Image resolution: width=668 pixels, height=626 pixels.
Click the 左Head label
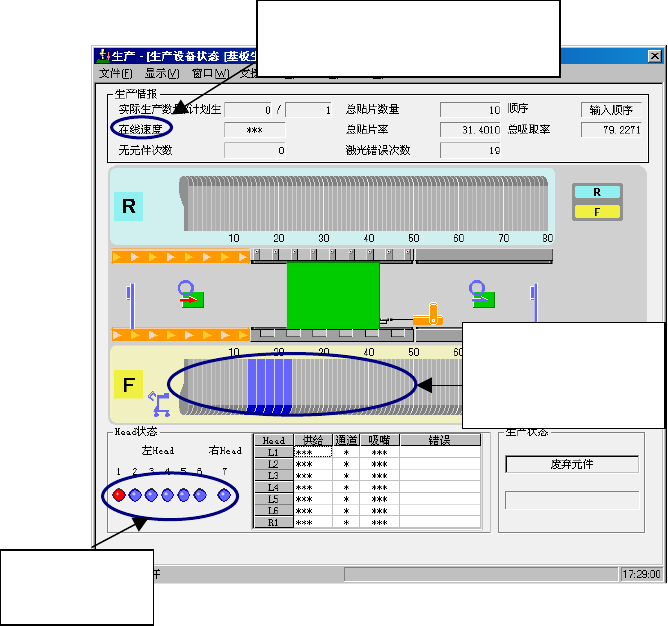point(158,450)
